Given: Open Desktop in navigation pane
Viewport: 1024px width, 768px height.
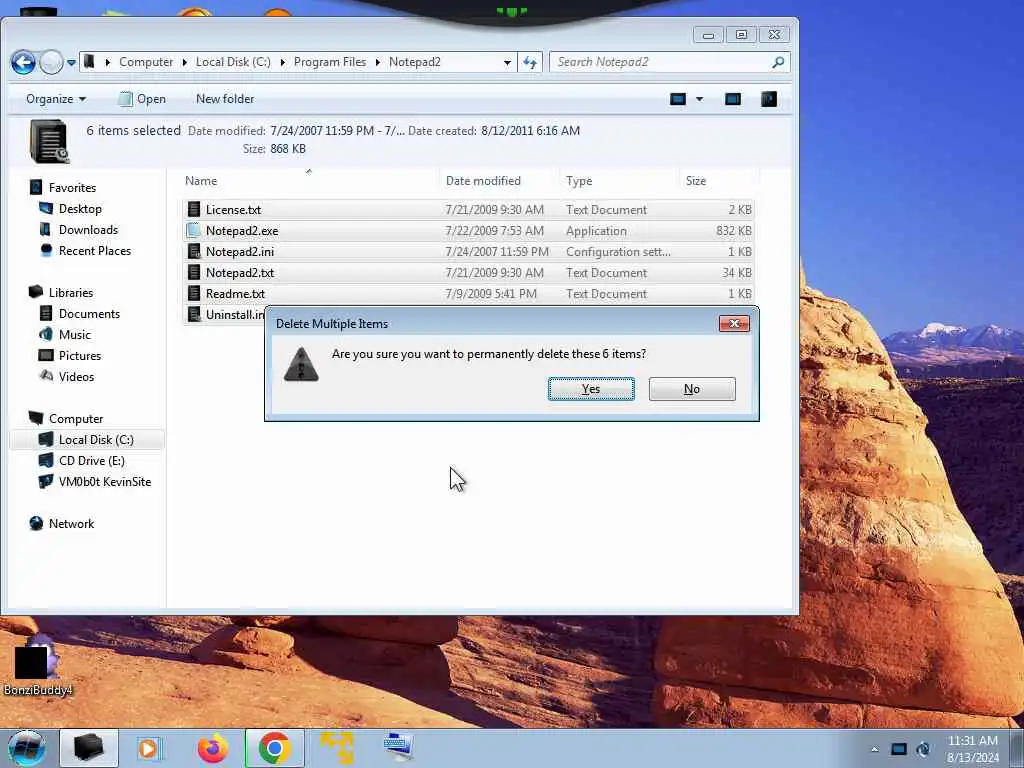Looking at the screenshot, I should [x=80, y=209].
